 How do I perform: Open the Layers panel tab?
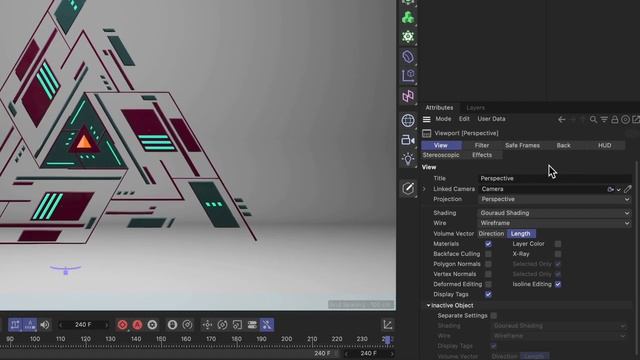click(476, 108)
